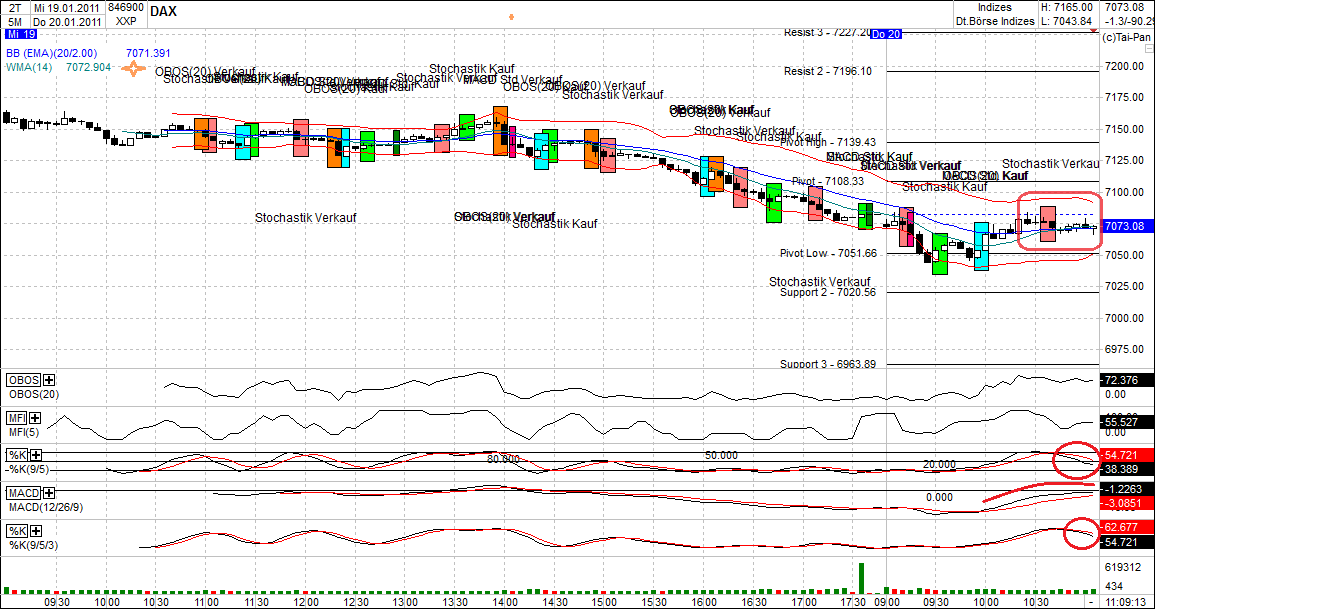The height and width of the screenshot is (609, 1323).
Task: Click the Mi 19 day marker
Action: click(19, 34)
